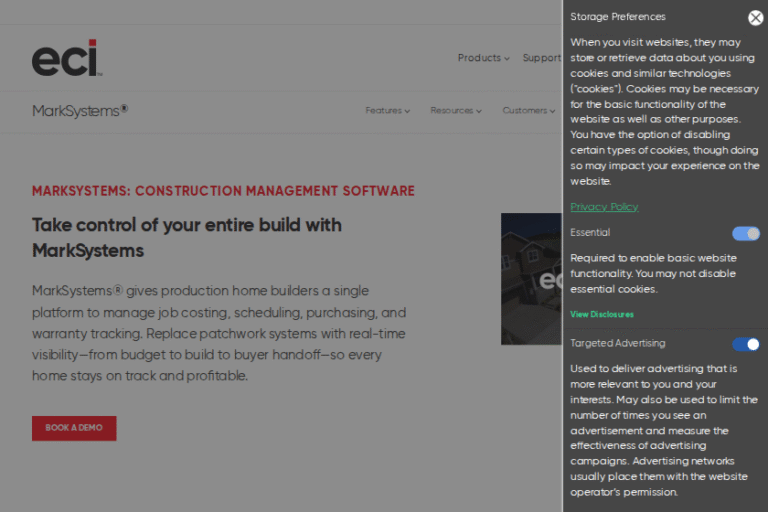Screen dimensions: 768x512
Task: Close the Storage Preferences panel
Action: point(755,18)
